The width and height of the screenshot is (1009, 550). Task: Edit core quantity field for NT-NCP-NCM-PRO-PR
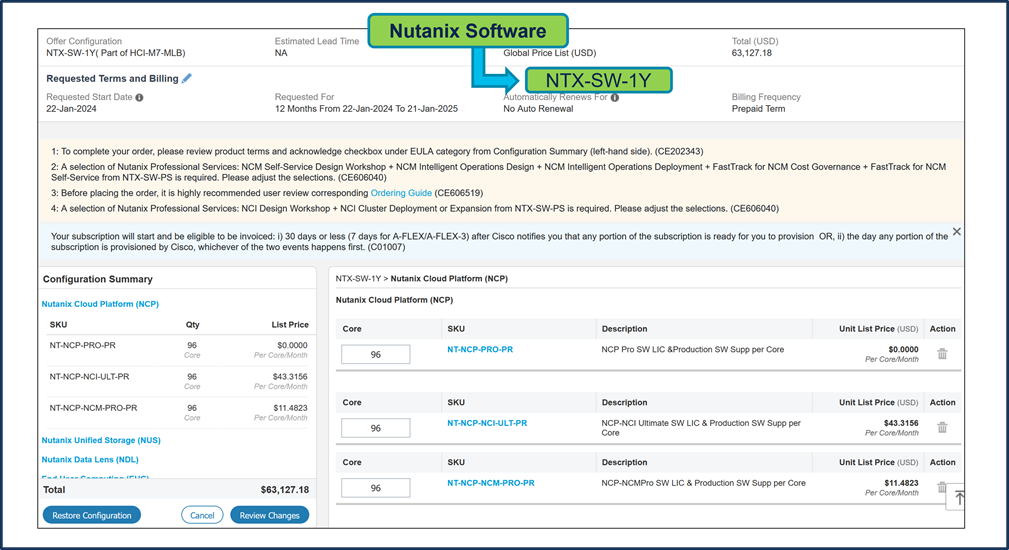pos(376,488)
